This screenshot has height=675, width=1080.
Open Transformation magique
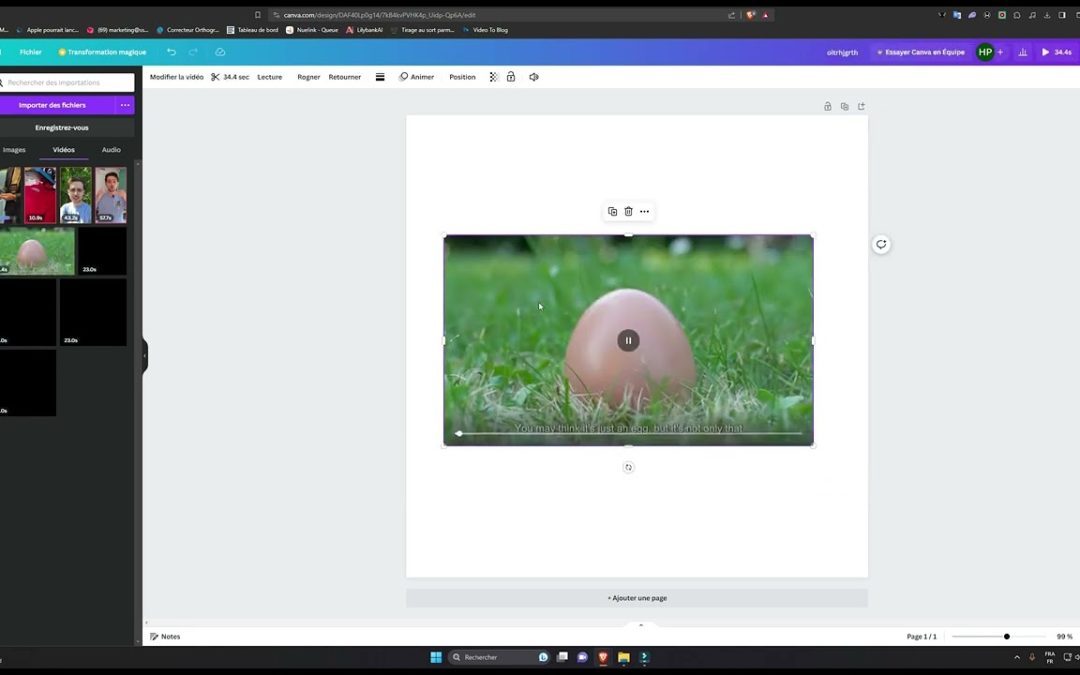(102, 52)
